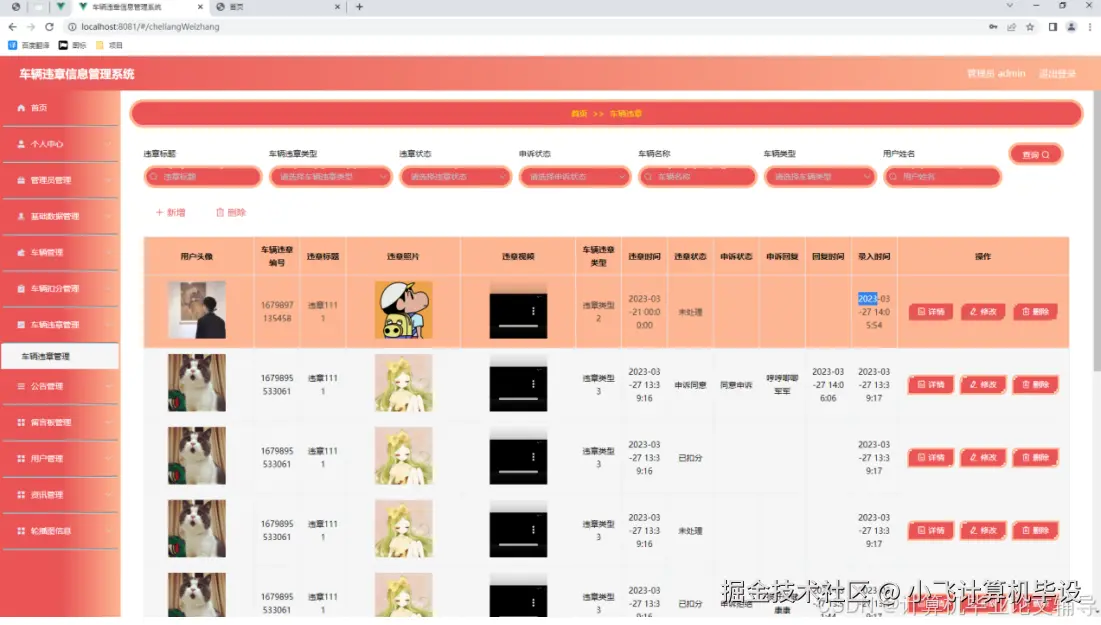Click the site info icon before localhost URL
Screen dimensions: 1101x625
click(72, 27)
